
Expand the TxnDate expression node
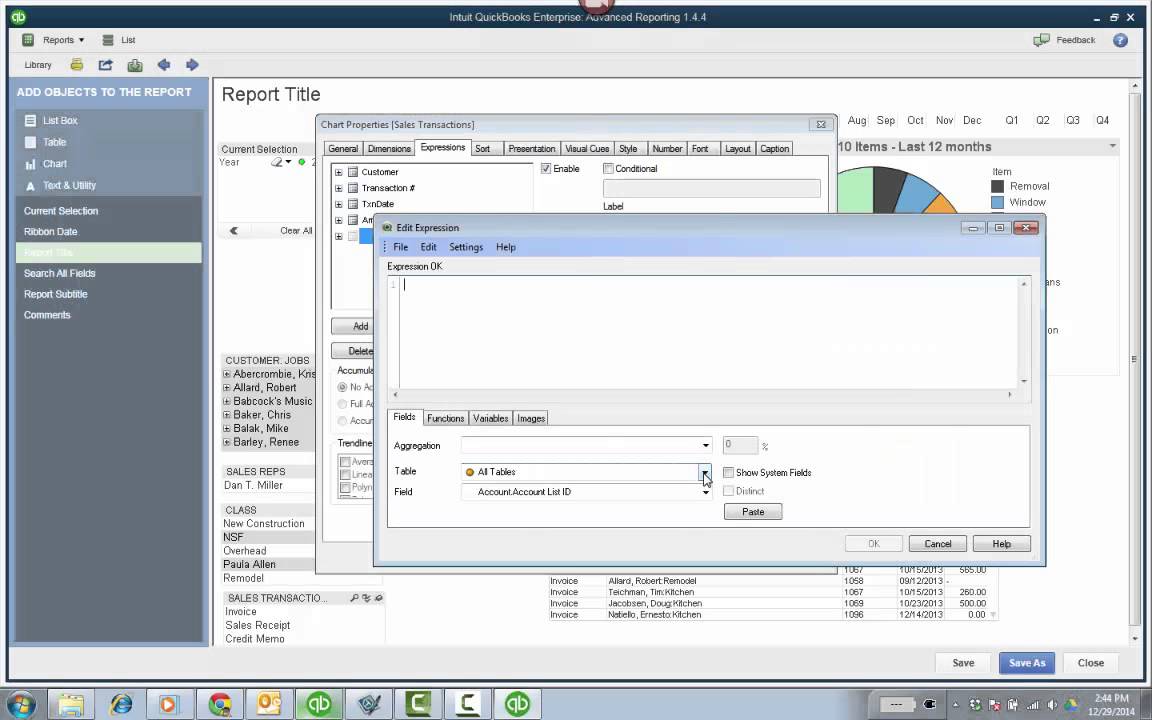pyautogui.click(x=339, y=204)
